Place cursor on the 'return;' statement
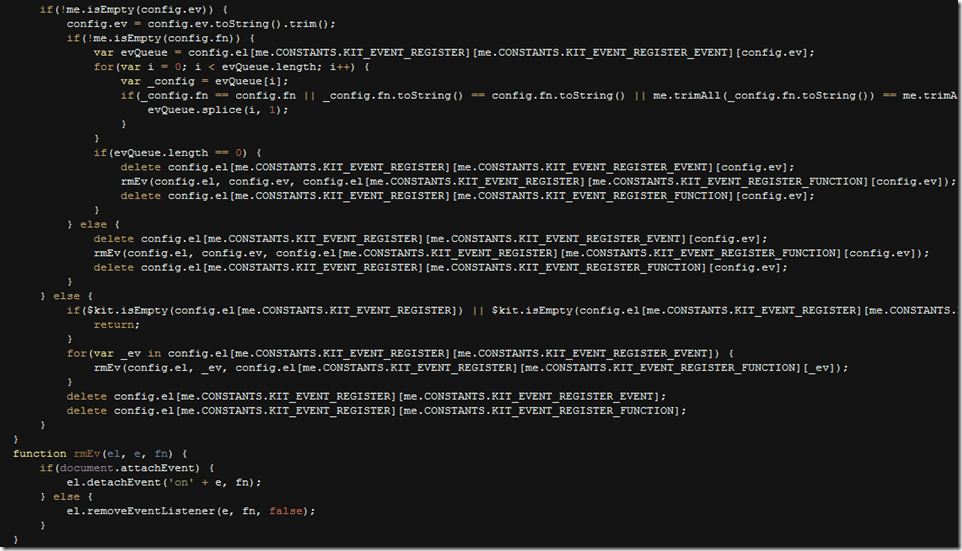Viewport: 962px width, 551px height. point(117,325)
